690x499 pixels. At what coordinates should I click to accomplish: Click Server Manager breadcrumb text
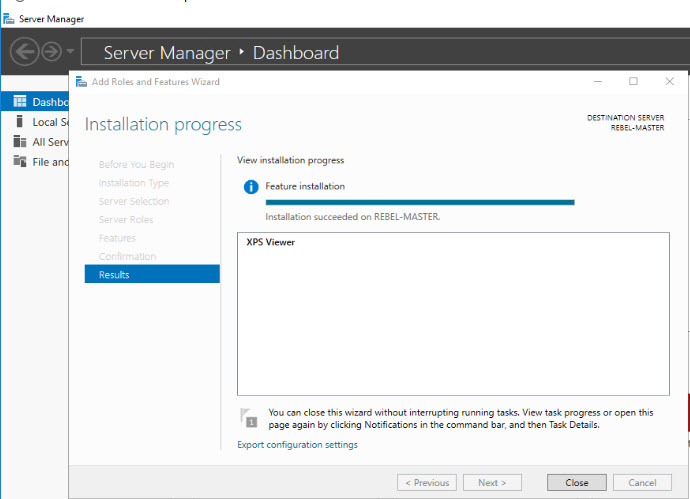click(x=167, y=53)
